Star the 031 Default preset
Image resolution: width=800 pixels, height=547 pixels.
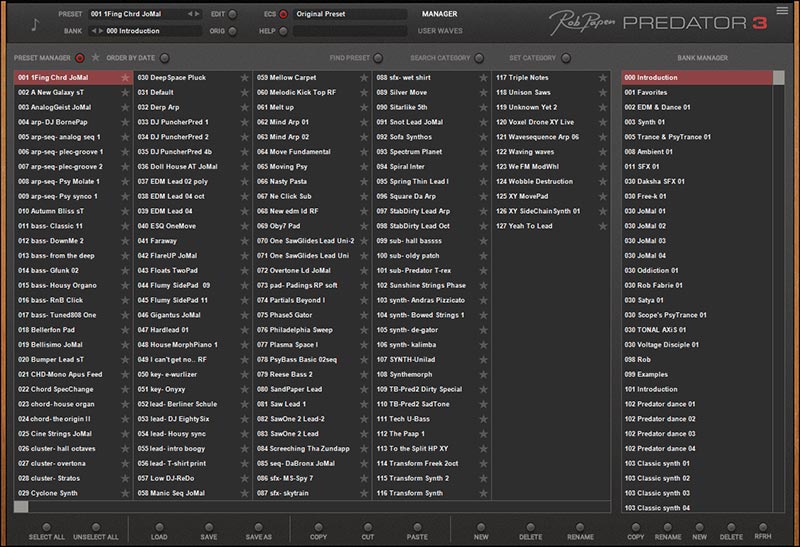pyautogui.click(x=244, y=92)
